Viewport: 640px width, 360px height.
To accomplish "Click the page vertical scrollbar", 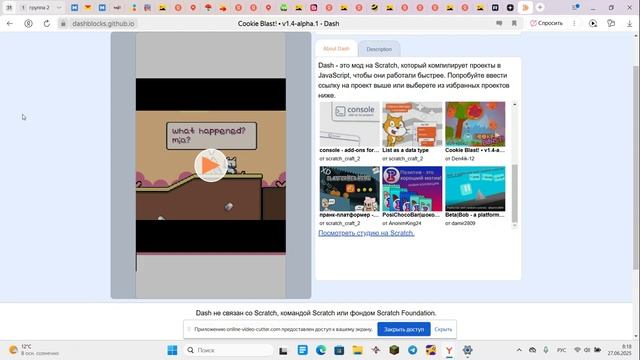I will pos(636,167).
